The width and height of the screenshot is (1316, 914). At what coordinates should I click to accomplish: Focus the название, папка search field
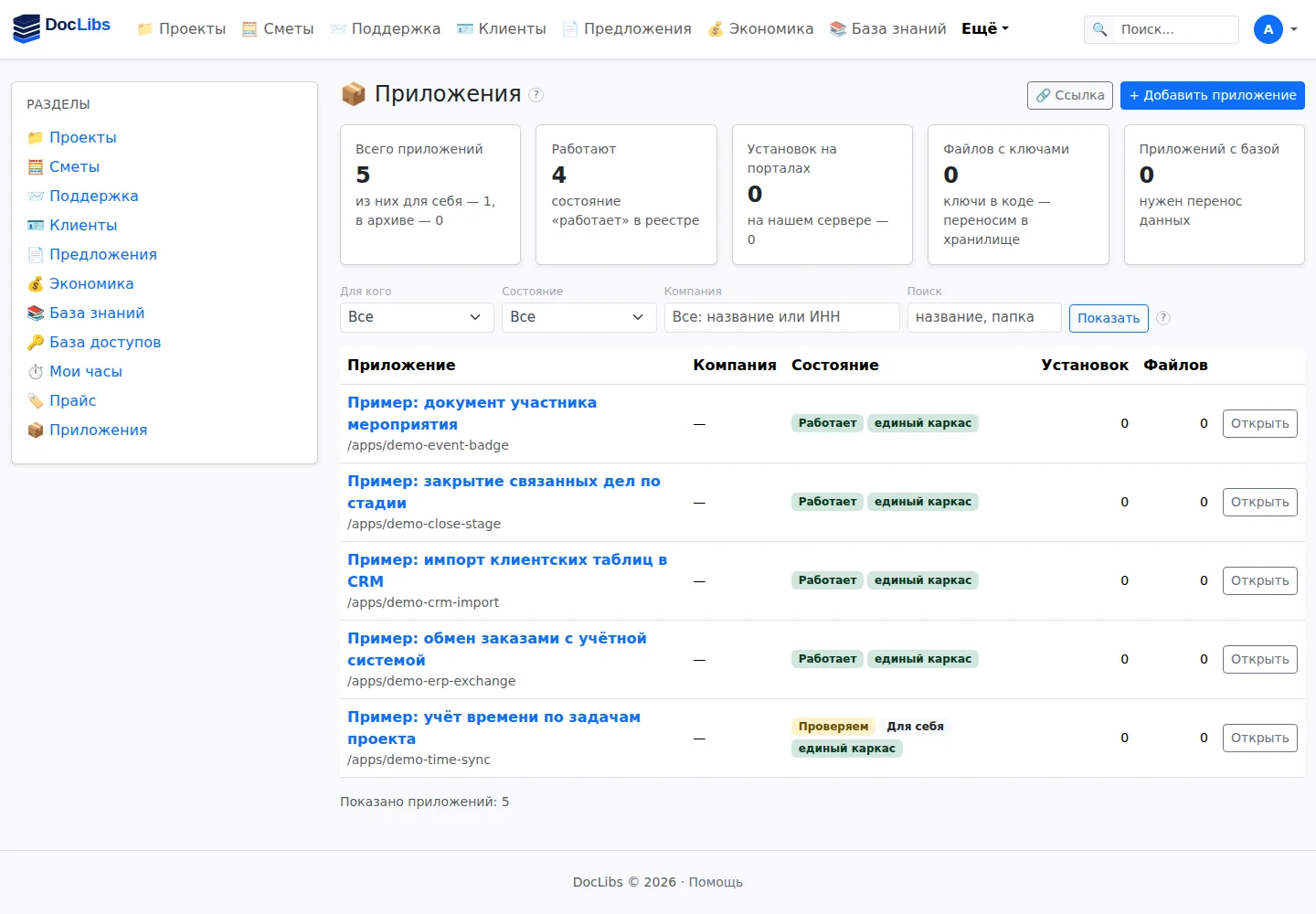(984, 317)
